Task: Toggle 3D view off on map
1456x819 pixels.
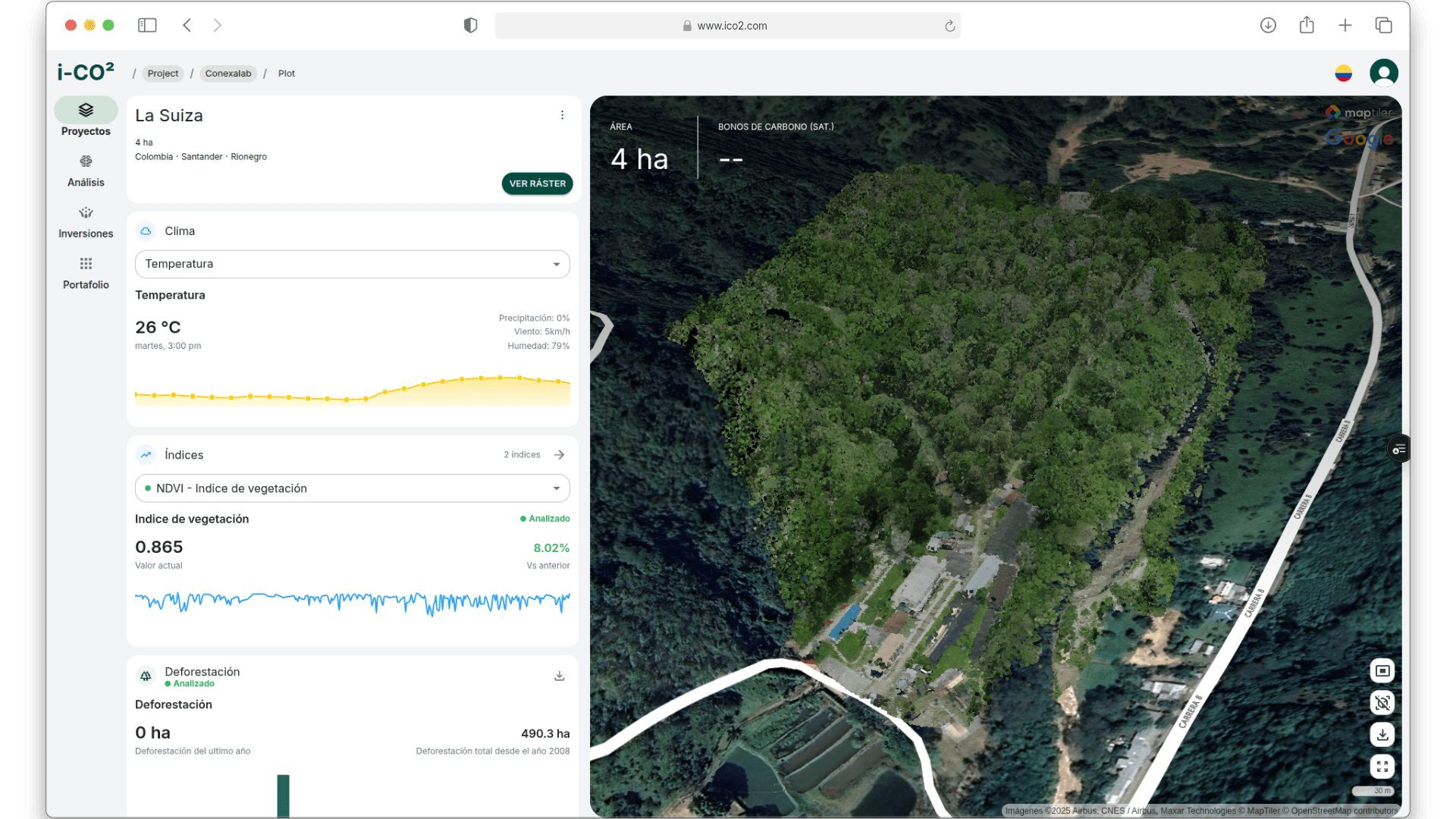Action: (1382, 702)
